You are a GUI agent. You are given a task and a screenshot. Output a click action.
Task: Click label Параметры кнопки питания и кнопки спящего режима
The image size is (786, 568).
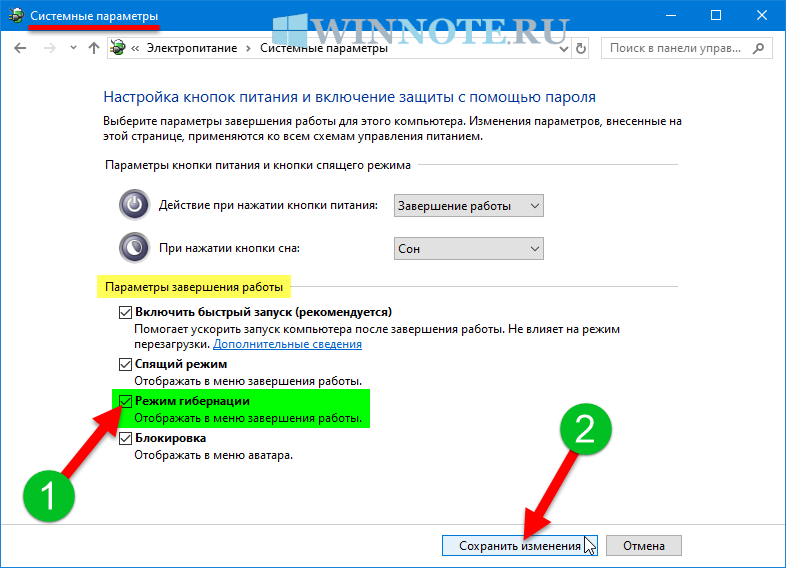tap(258, 165)
